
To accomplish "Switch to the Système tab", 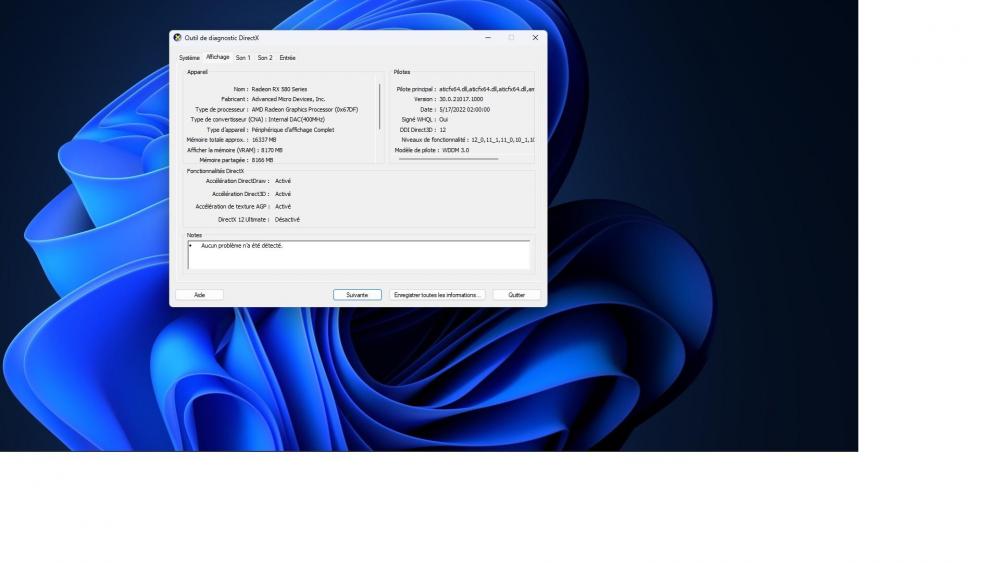I will pos(189,58).
